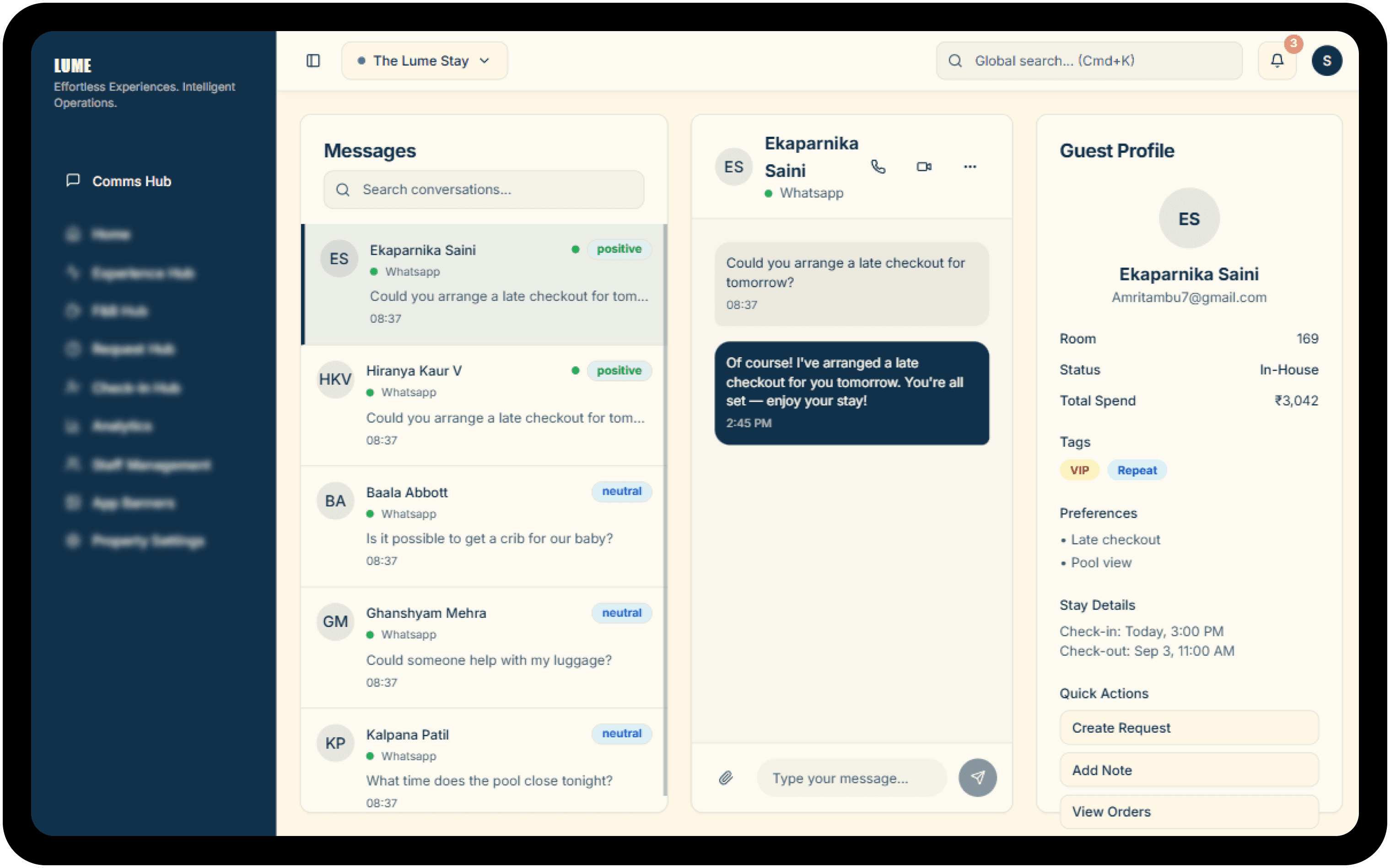The width and height of the screenshot is (1390, 868).
Task: Start a voice call with Ekaparnika
Action: pyautogui.click(x=878, y=166)
